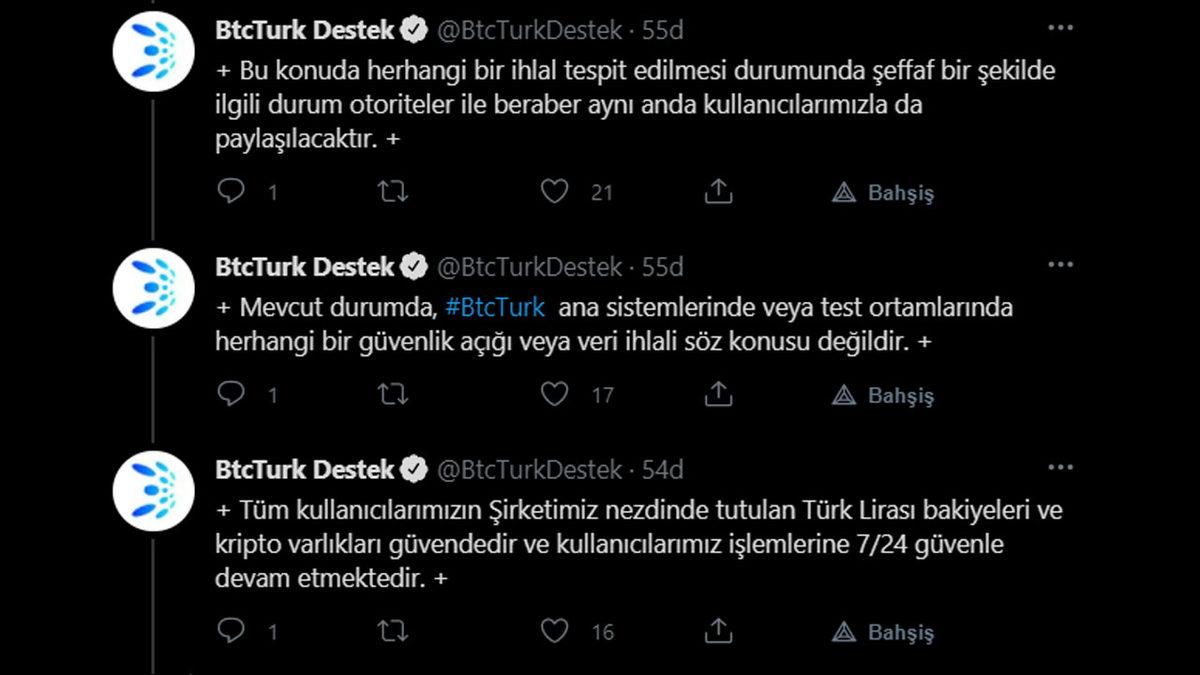The image size is (1200, 675).
Task: Click the retweet icon on the second tweet
Action: 392,394
